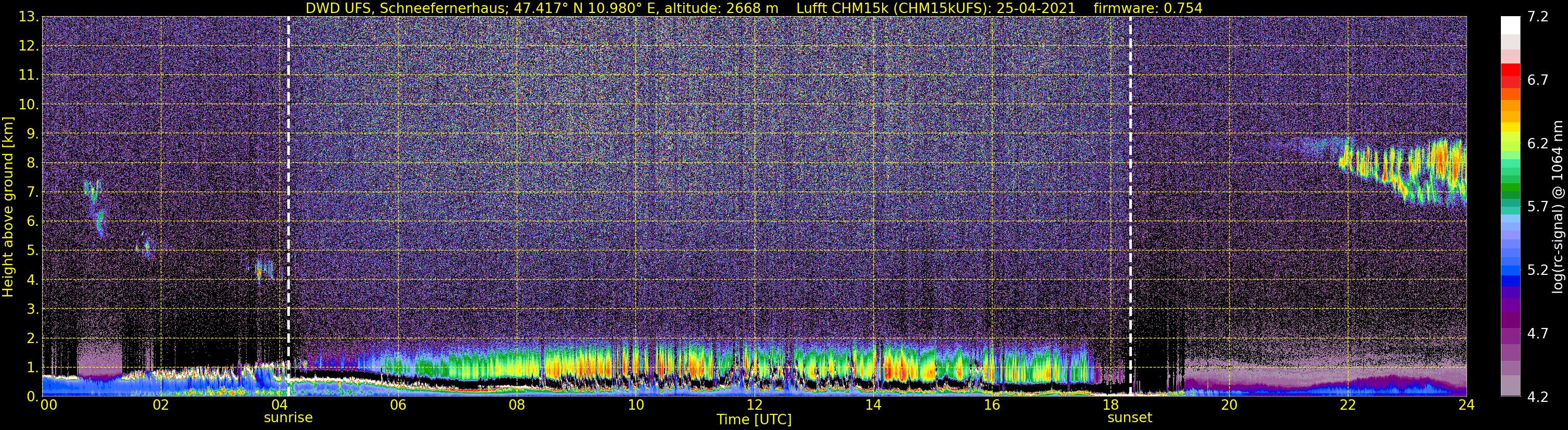Image resolution: width=1568 pixels, height=430 pixels.
Task: Click the "08" tick label on the time axis
Action: tap(517, 405)
